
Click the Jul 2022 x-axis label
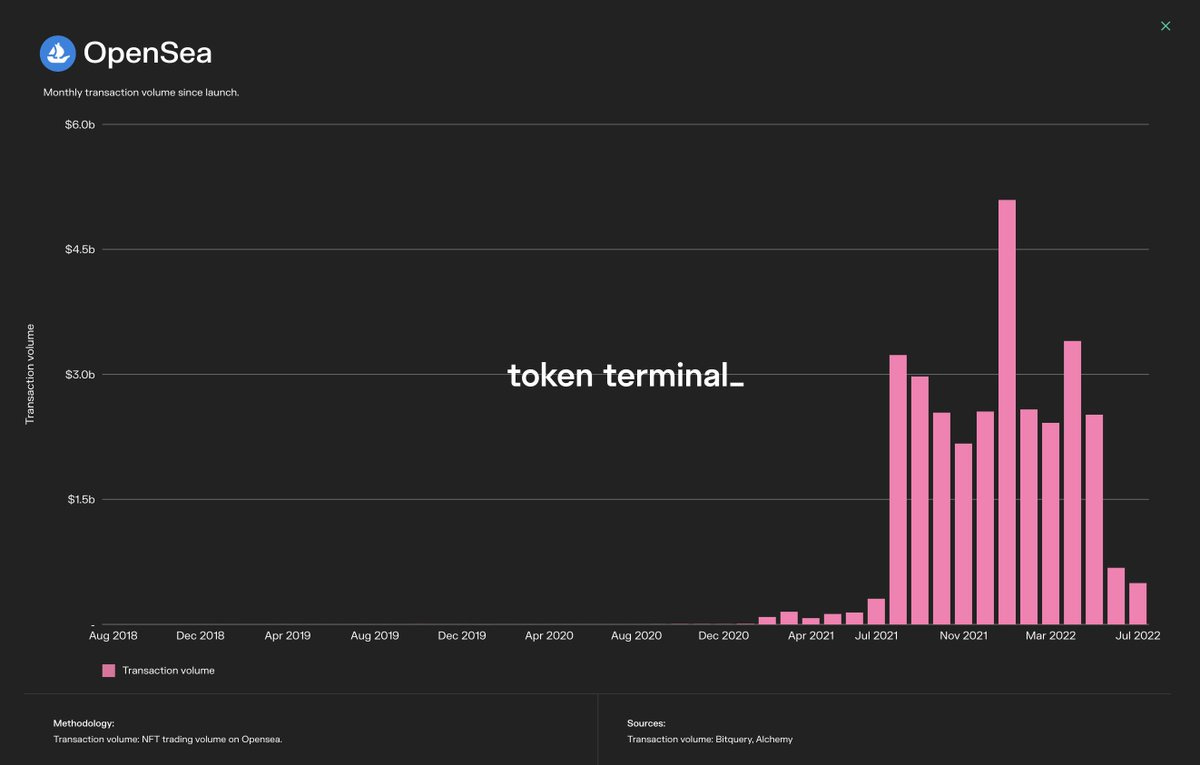click(x=1137, y=635)
